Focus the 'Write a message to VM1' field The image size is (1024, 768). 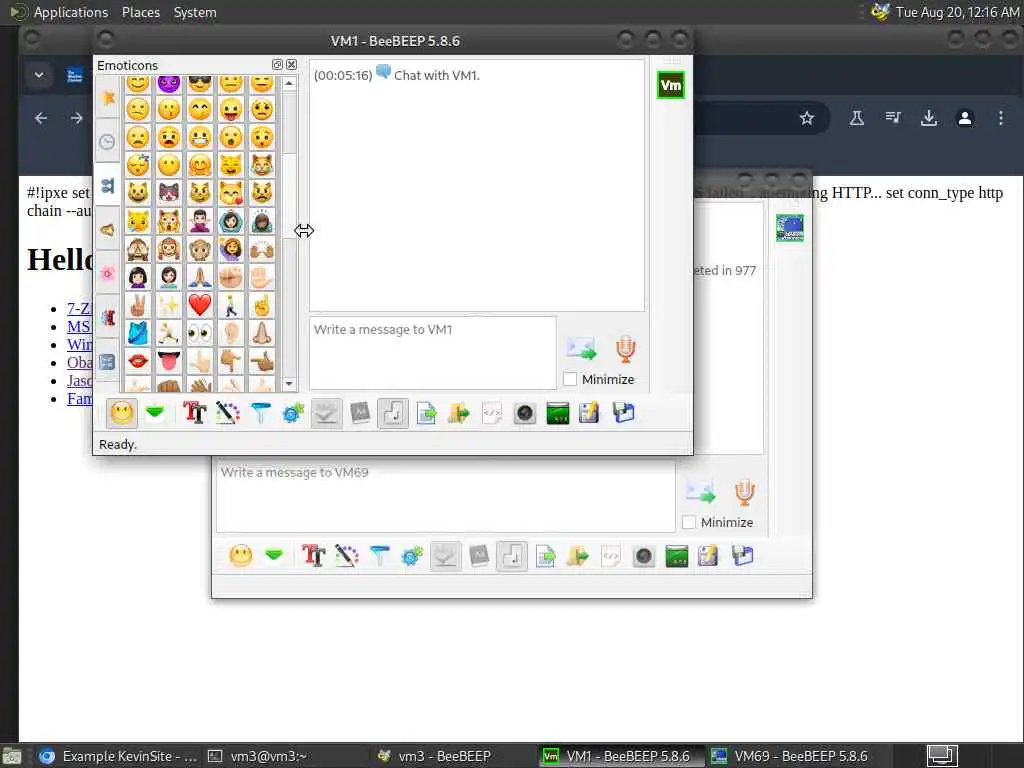pyautogui.click(x=432, y=353)
